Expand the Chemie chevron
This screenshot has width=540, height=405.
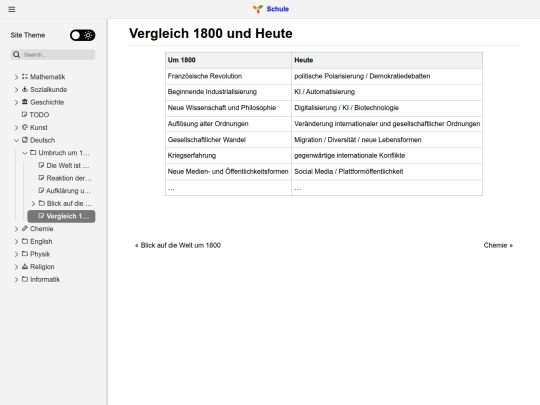[16, 229]
